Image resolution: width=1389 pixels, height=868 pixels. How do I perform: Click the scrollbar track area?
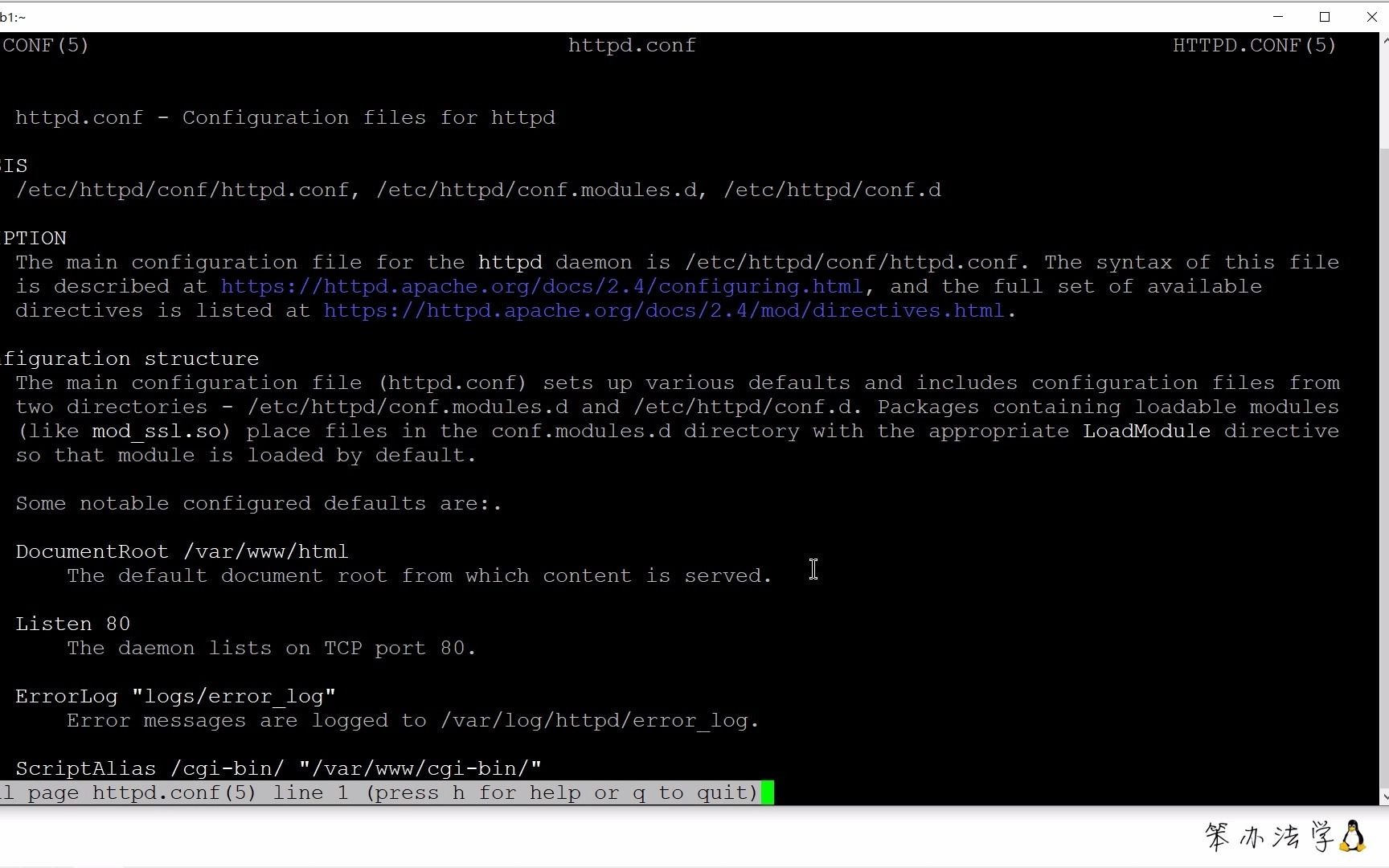point(1384,418)
